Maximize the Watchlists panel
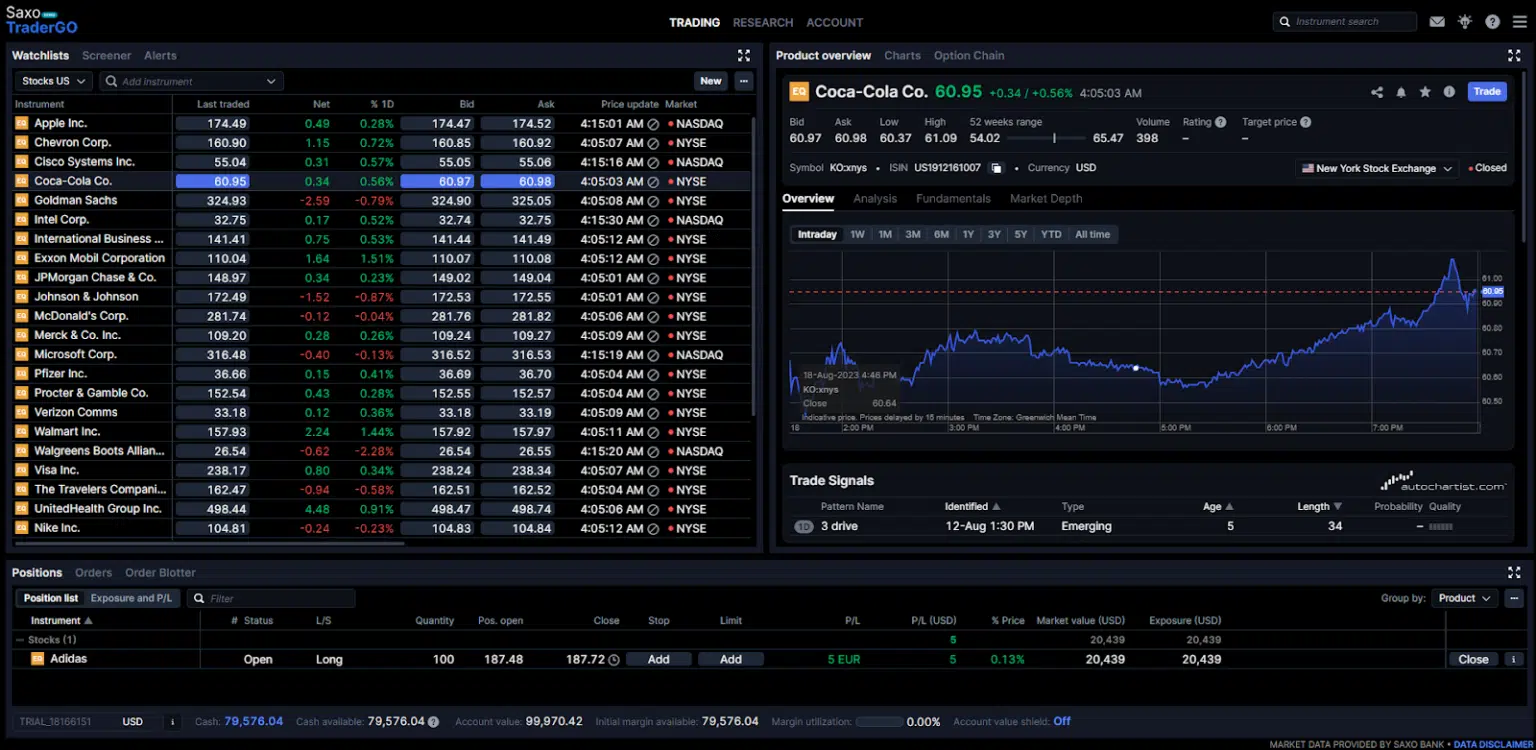Viewport: 1536px width, 750px height. (x=743, y=56)
